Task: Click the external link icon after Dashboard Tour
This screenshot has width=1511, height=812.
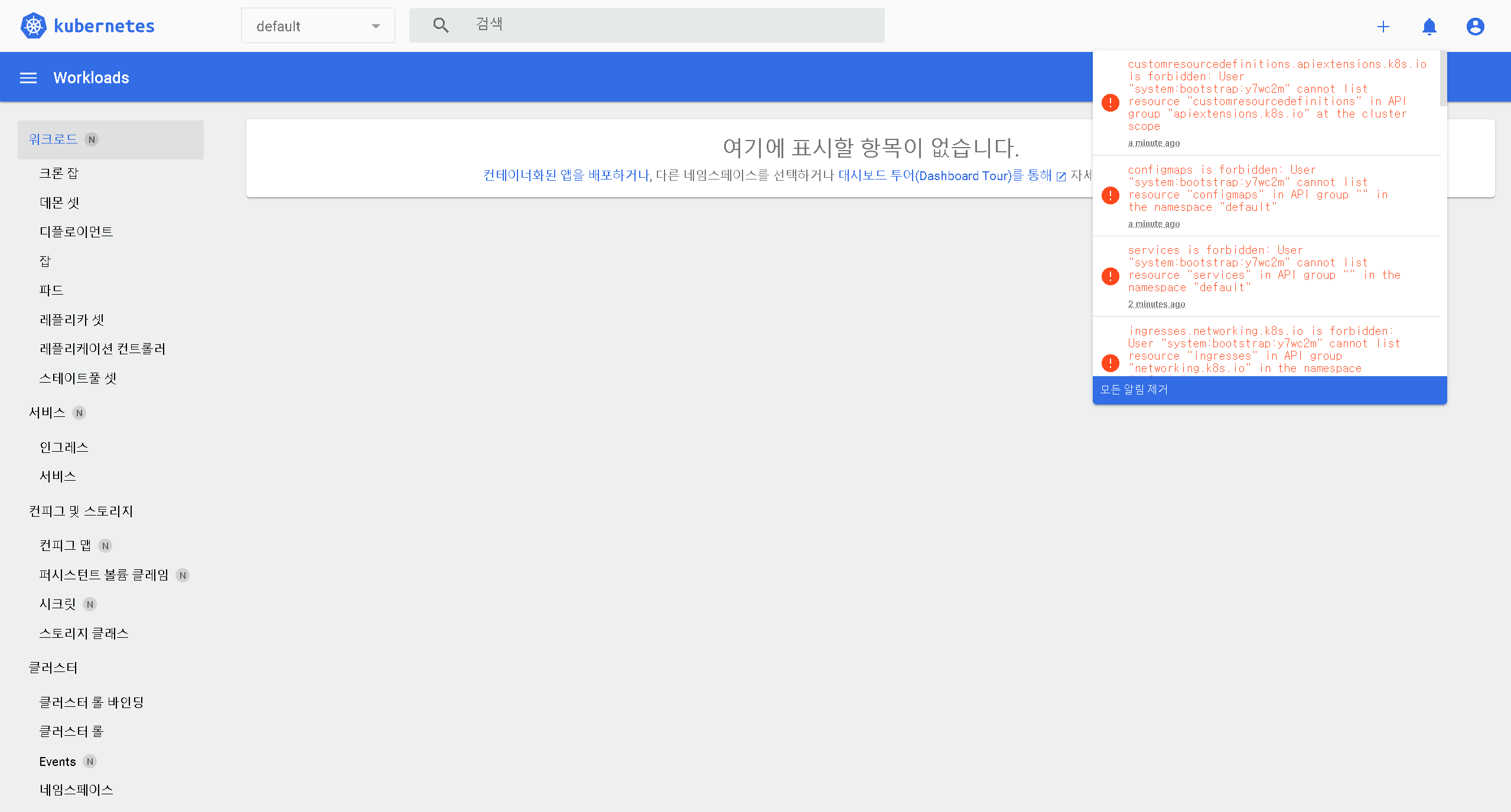Action: 1061,177
